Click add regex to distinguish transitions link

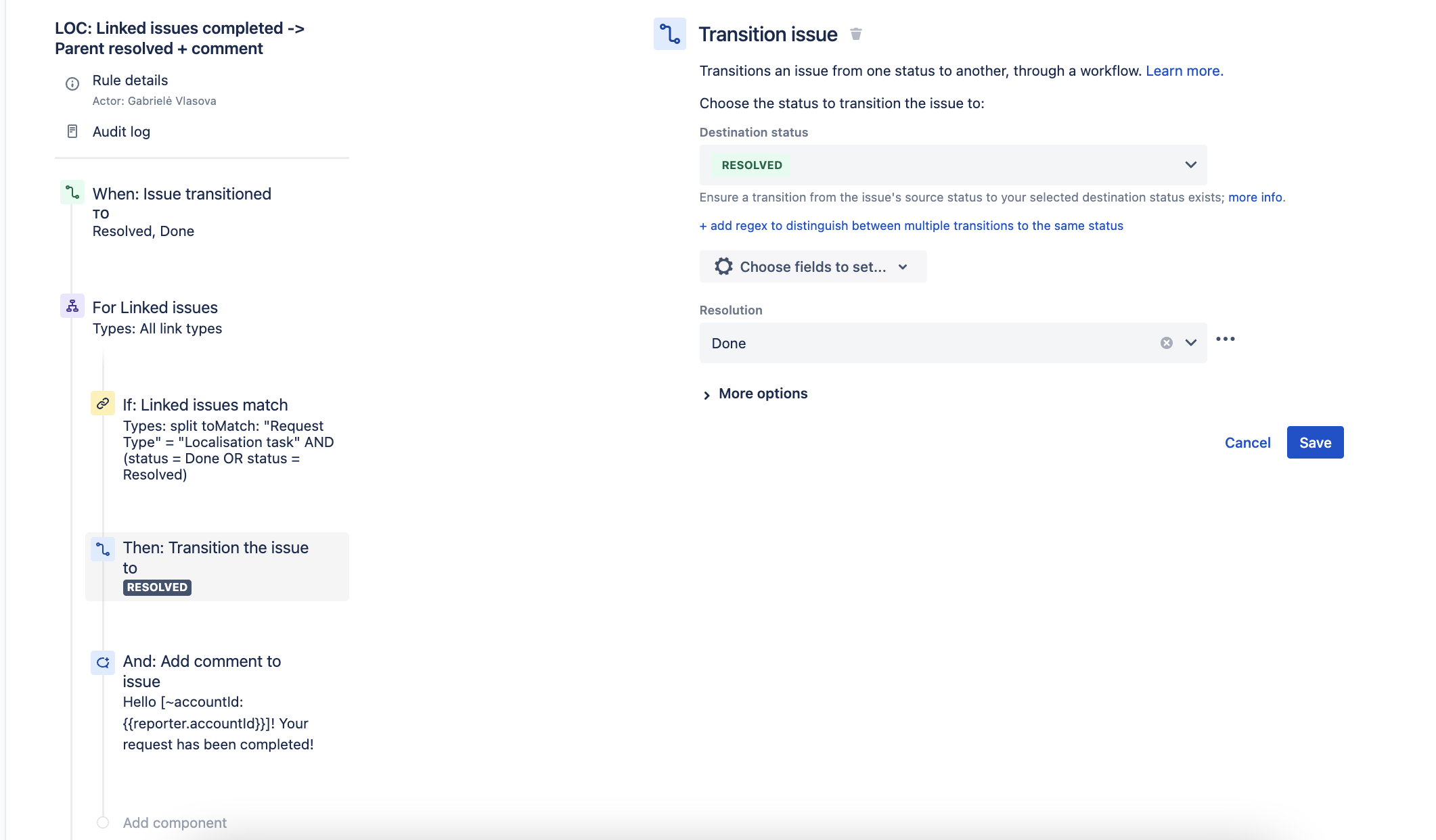[911, 225]
